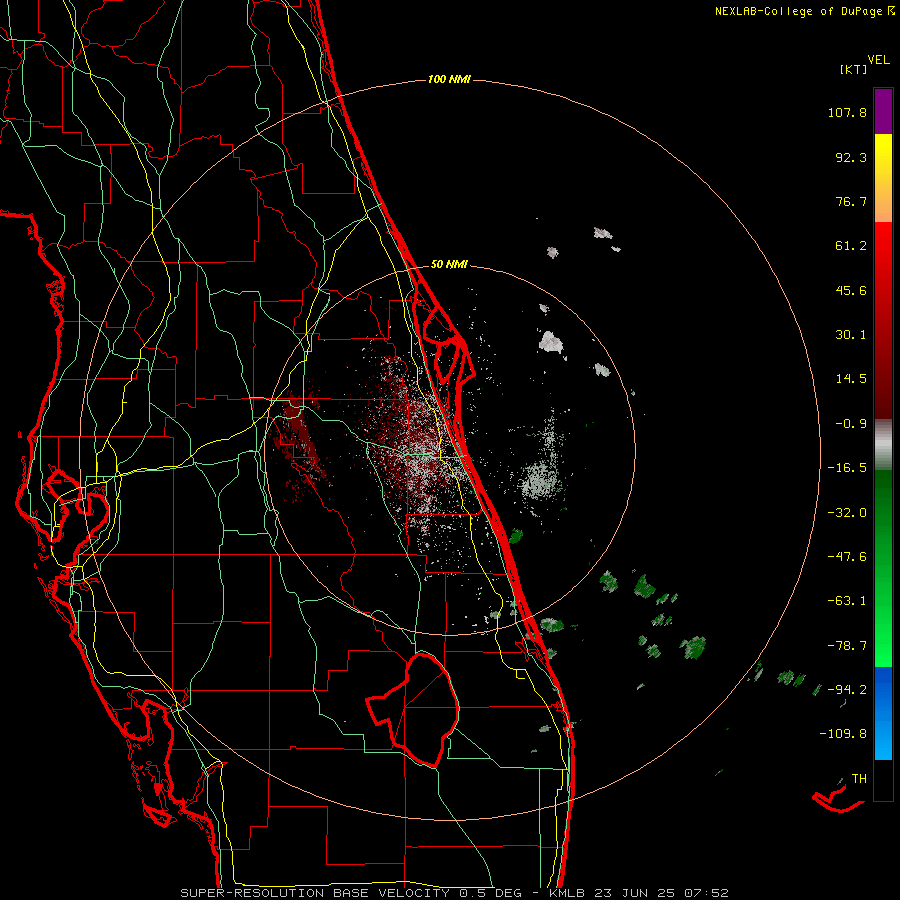
Task: Click the 50 NMI range ring label
Action: (x=449, y=265)
